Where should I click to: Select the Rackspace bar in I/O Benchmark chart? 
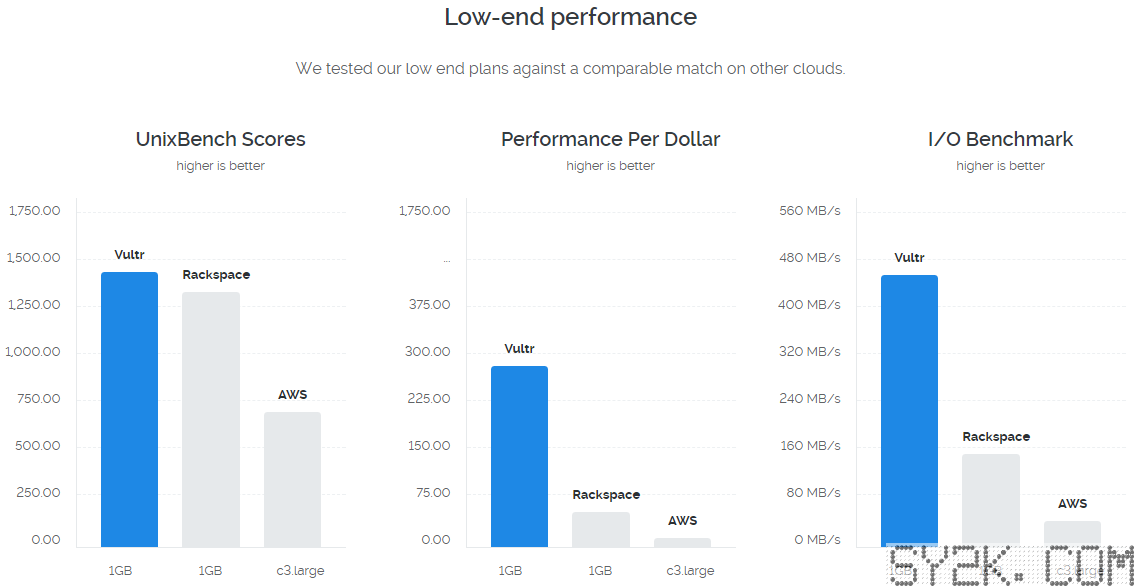point(991,501)
